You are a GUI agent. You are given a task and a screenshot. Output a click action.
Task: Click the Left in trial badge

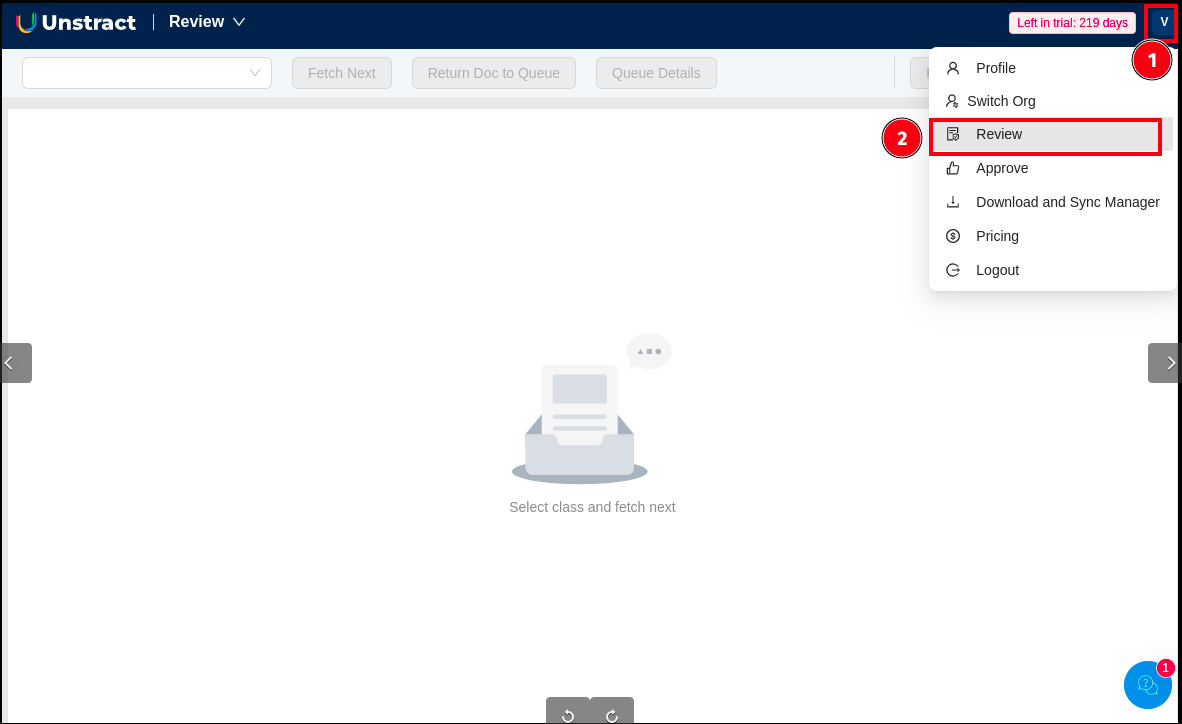pyautogui.click(x=1072, y=23)
